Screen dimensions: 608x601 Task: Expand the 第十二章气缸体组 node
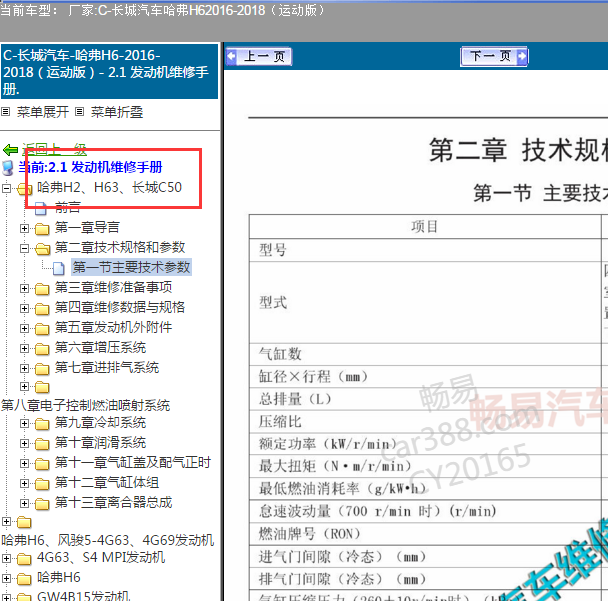24,484
